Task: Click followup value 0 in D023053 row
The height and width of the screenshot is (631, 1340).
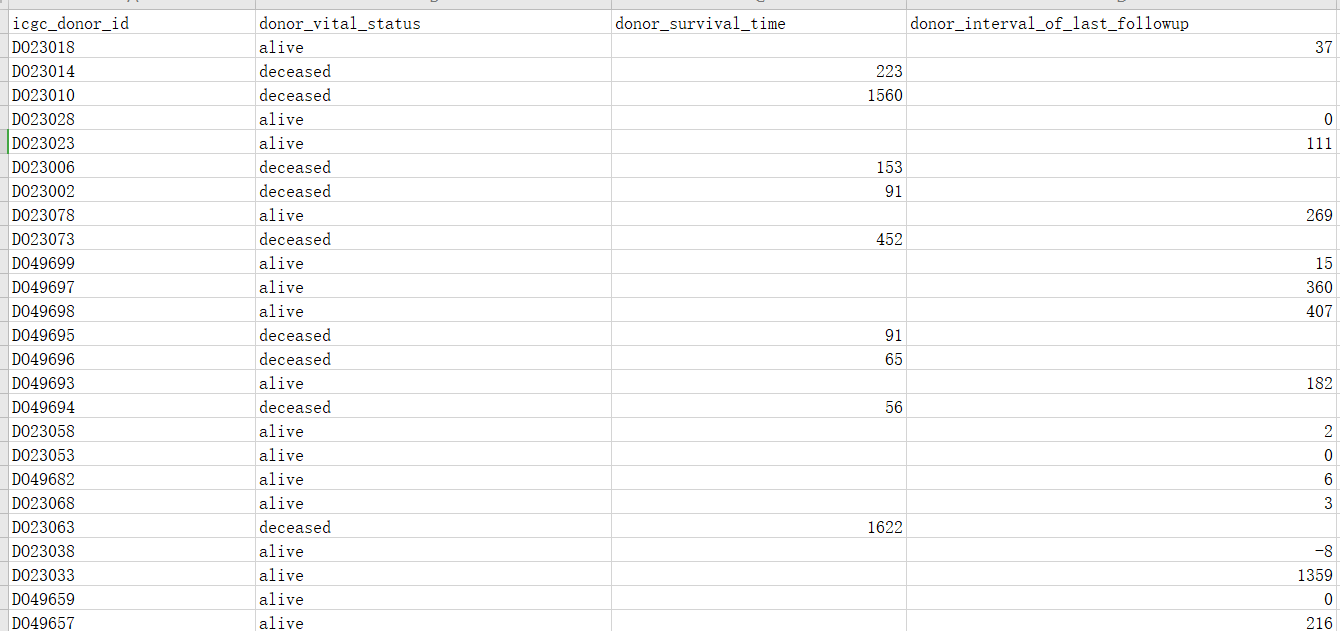Action: coord(1123,455)
